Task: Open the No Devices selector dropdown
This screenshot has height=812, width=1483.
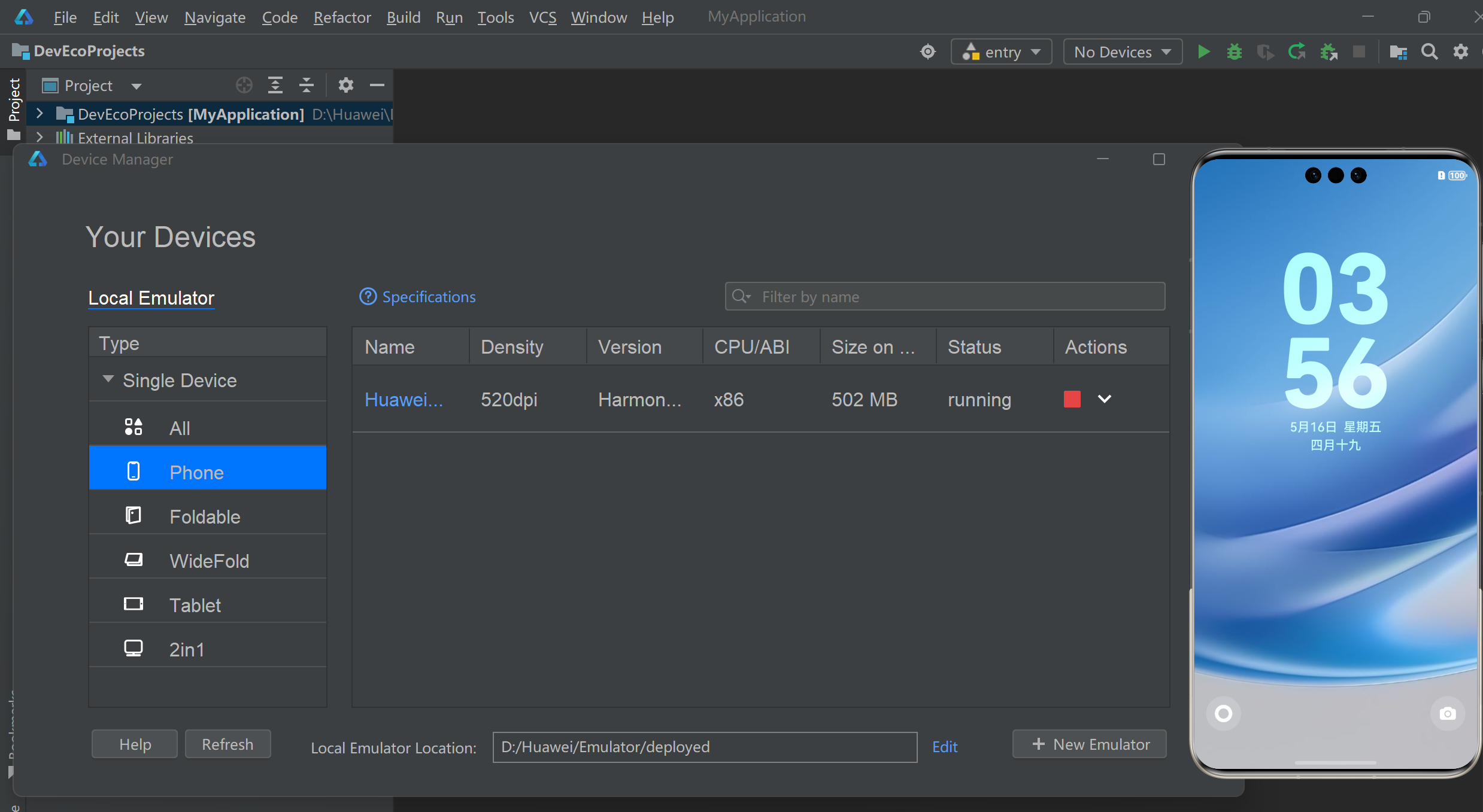Action: pos(1123,52)
